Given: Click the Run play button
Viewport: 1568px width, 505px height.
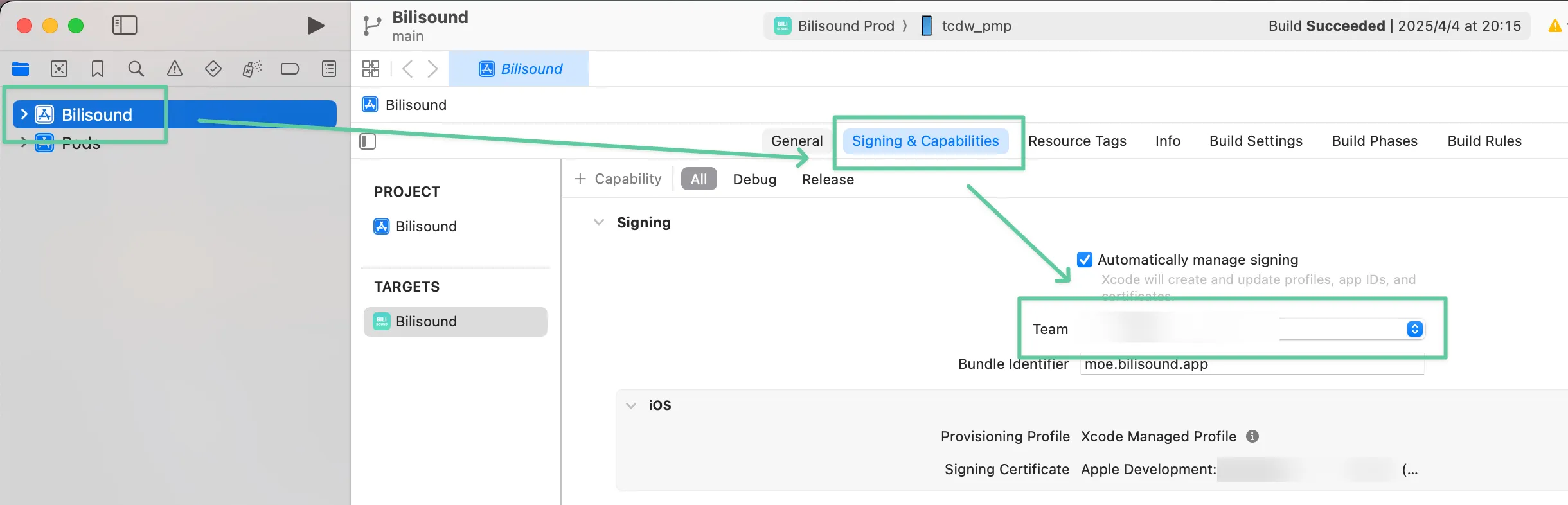Looking at the screenshot, I should coord(315,26).
